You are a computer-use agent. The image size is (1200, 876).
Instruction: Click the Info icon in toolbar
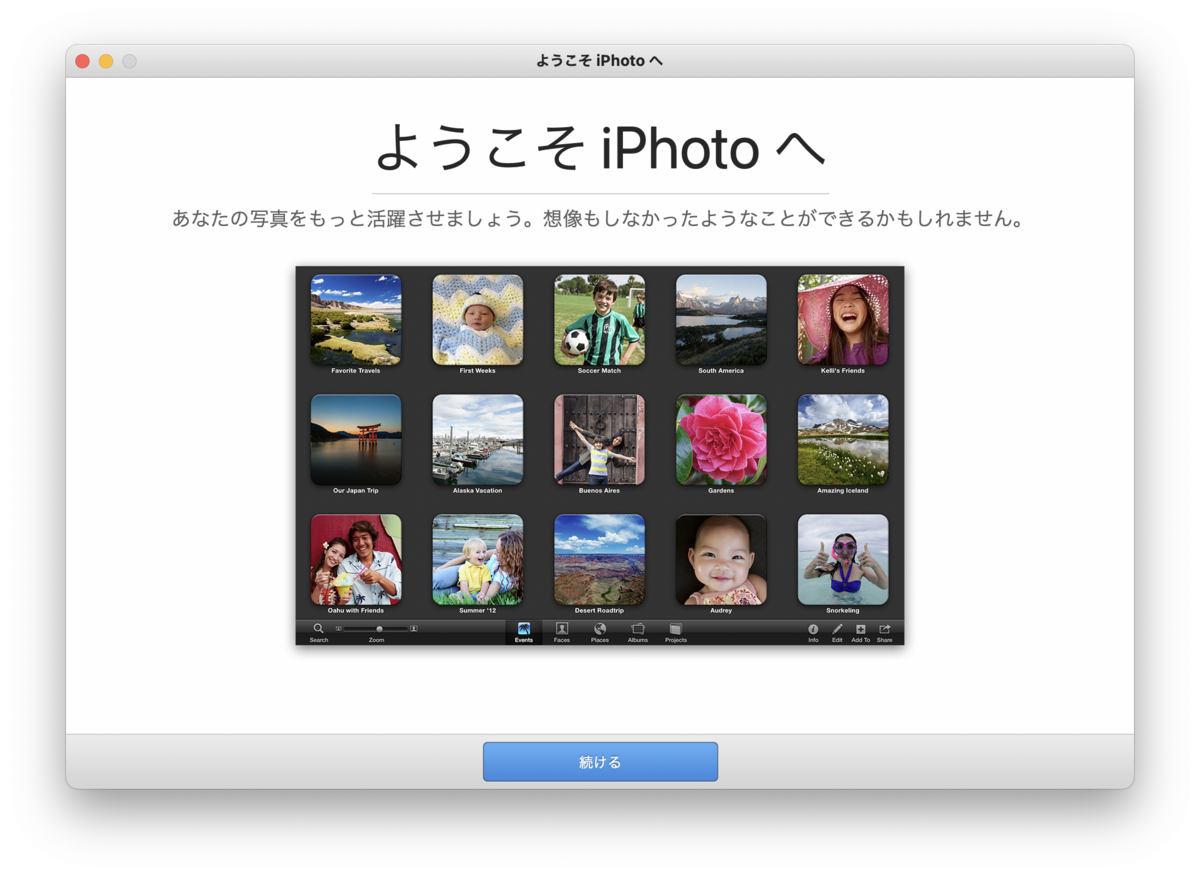pos(813,629)
